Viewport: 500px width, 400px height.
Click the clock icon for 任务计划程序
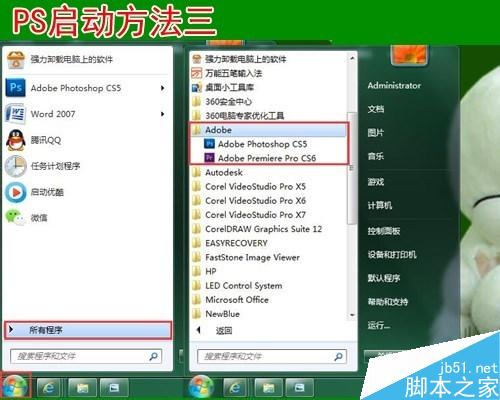click(x=15, y=166)
